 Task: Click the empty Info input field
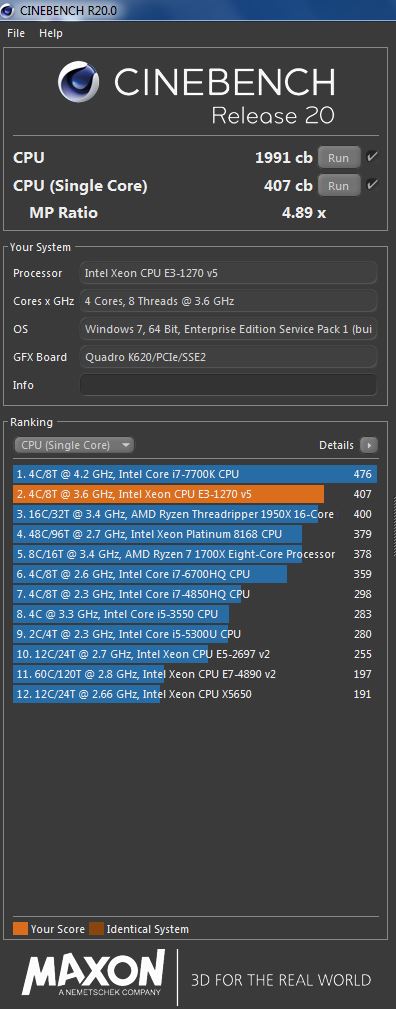click(x=228, y=385)
